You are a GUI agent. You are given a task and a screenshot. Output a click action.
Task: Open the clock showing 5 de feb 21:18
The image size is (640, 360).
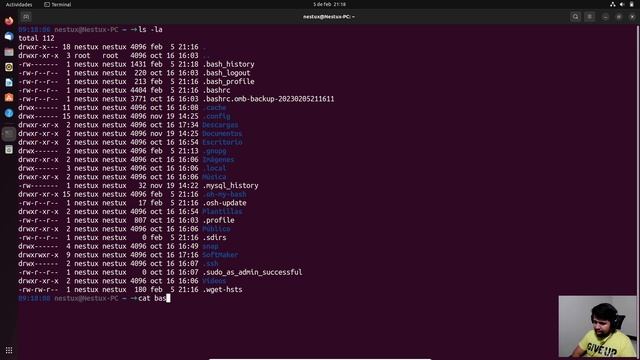329,4
